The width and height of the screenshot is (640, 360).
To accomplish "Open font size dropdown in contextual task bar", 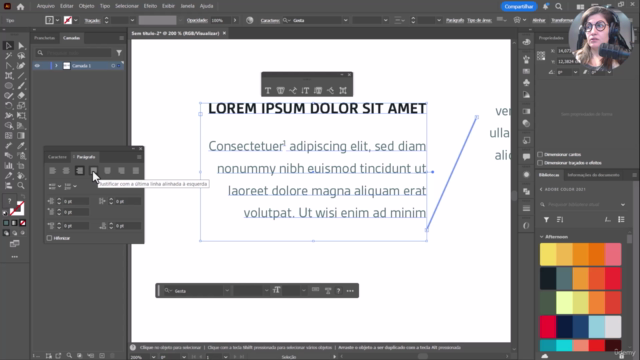I will (x=303, y=291).
